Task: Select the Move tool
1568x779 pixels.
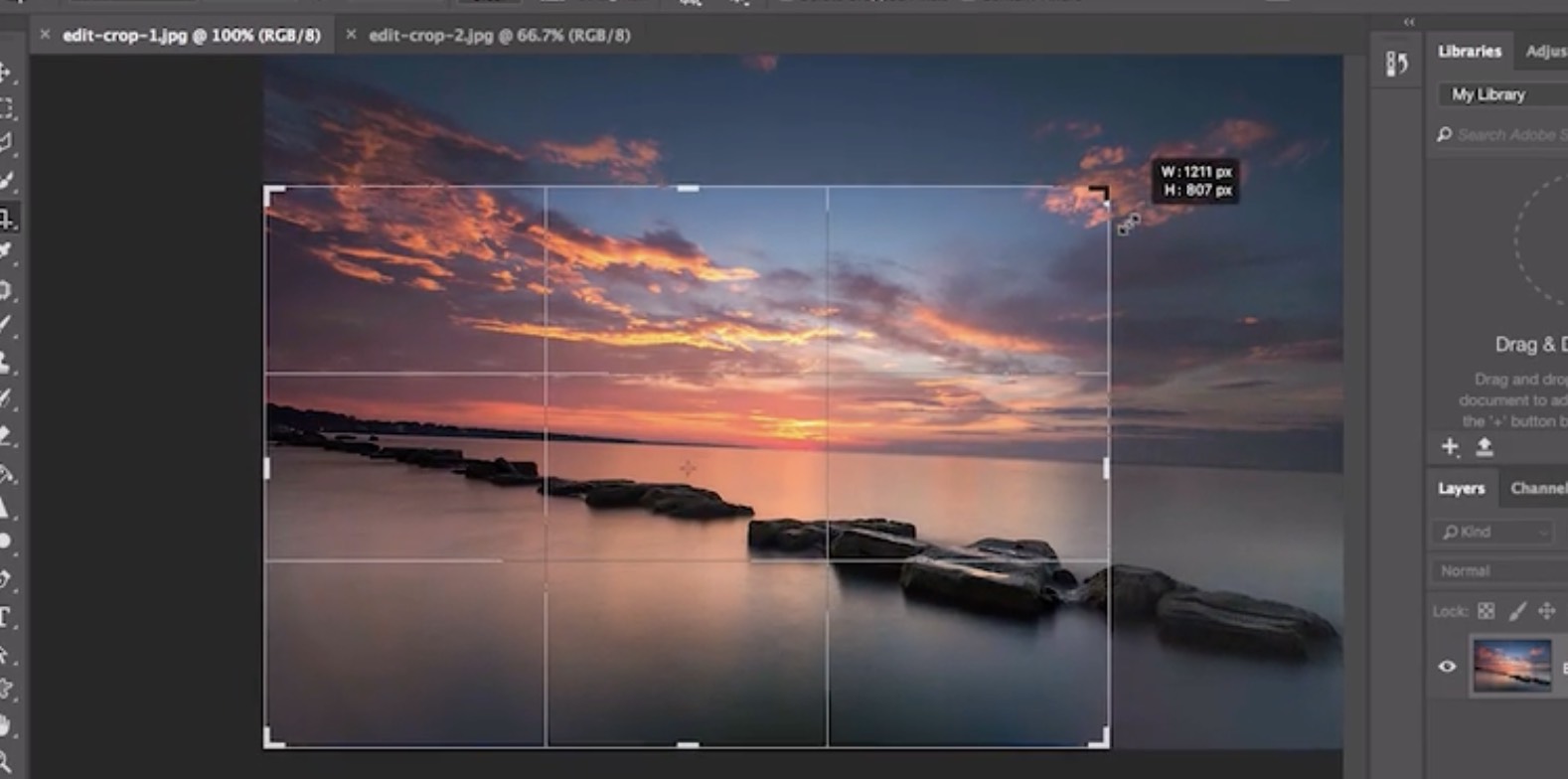Action: click(6, 72)
